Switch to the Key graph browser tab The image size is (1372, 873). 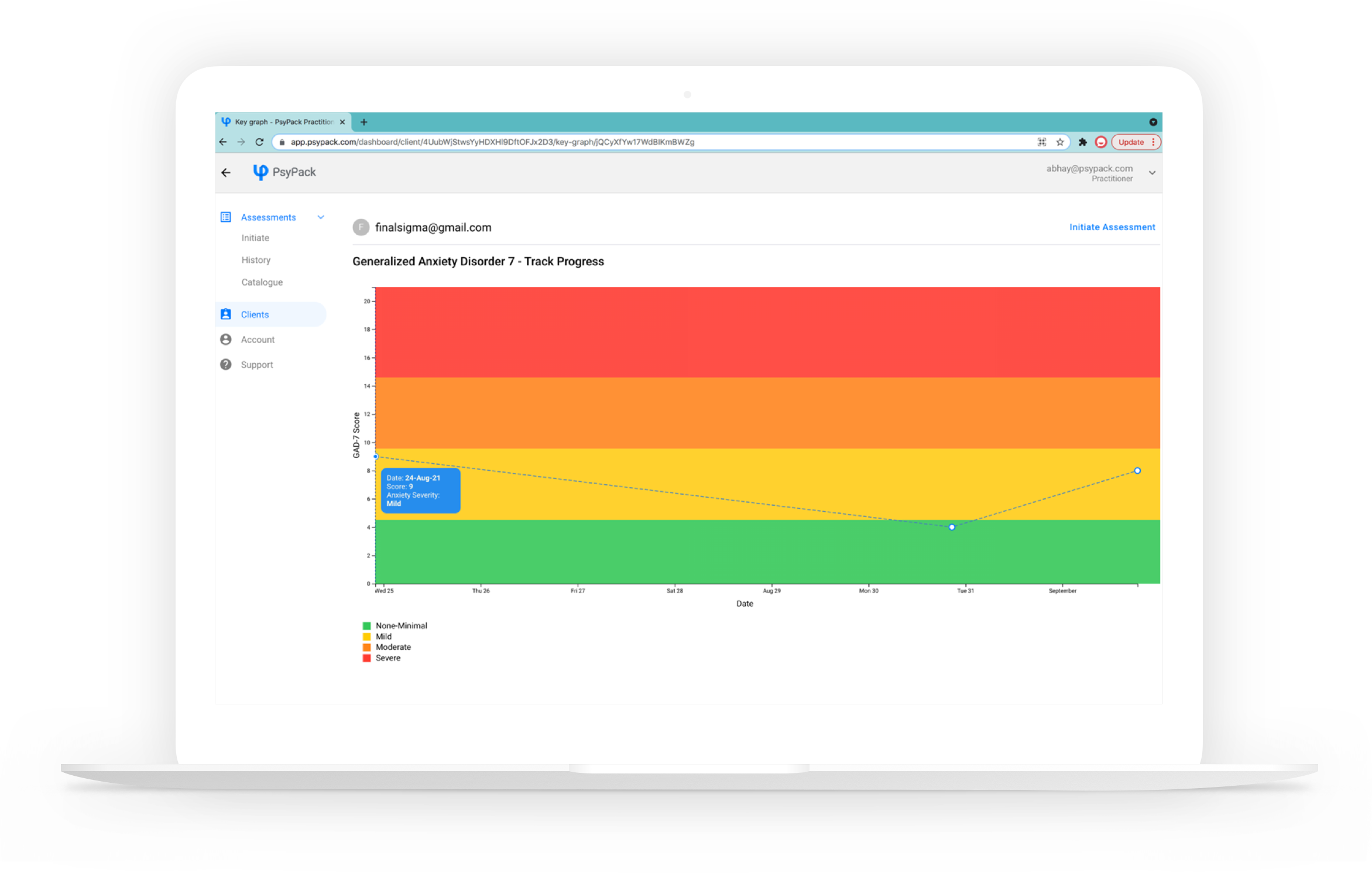[281, 121]
